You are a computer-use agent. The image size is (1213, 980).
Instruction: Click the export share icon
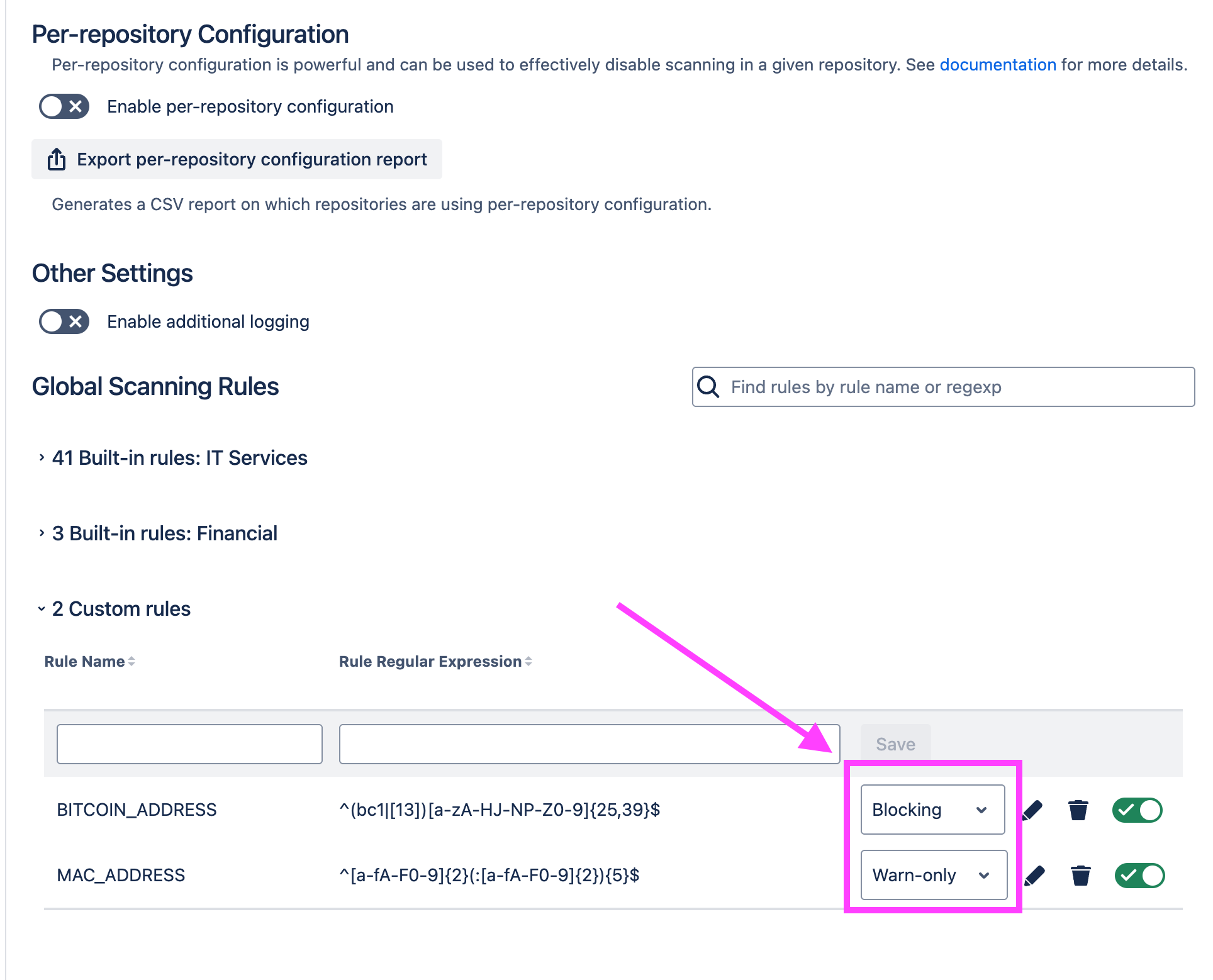(57, 160)
